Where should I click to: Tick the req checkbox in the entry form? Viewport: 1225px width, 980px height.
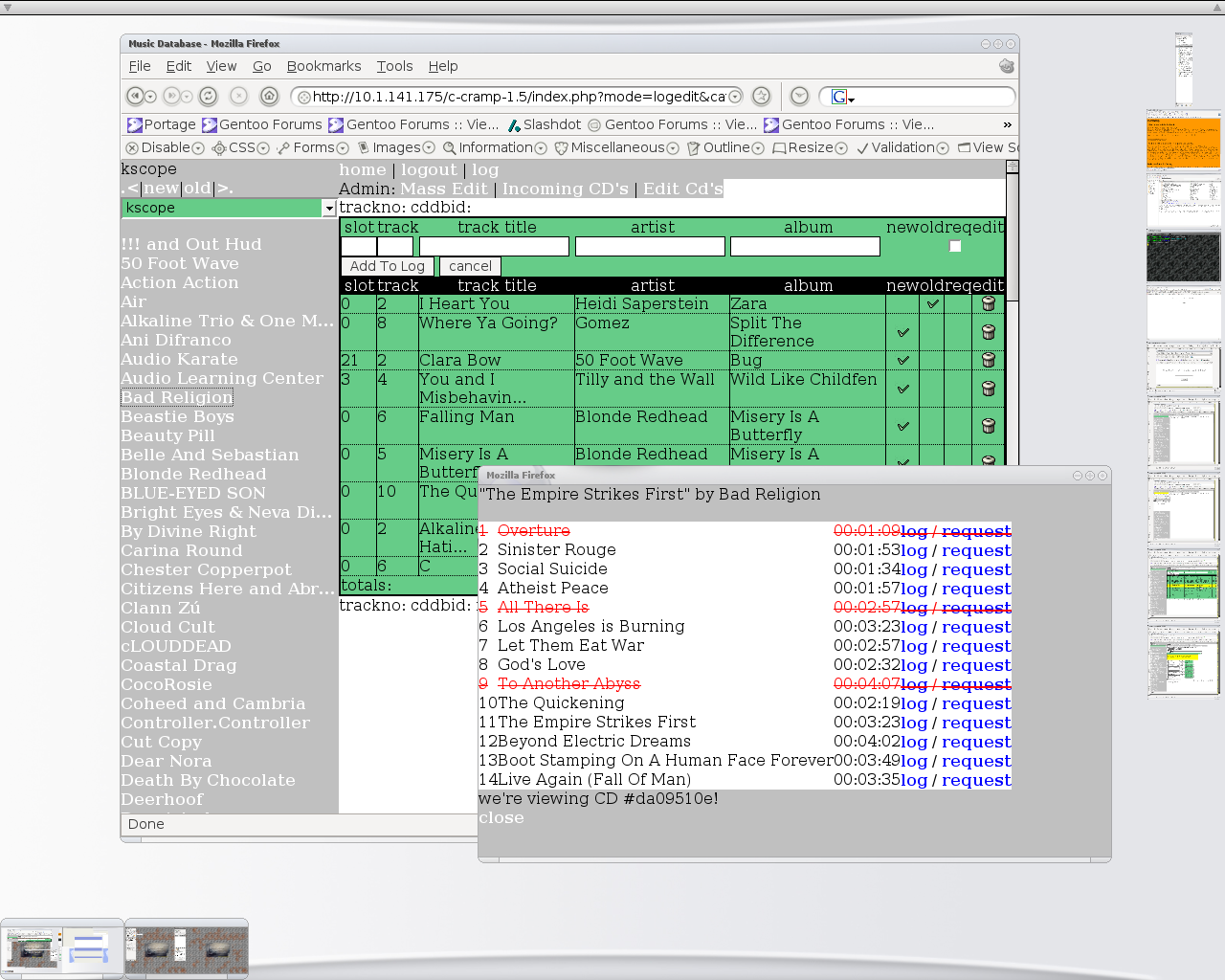[x=954, y=246]
